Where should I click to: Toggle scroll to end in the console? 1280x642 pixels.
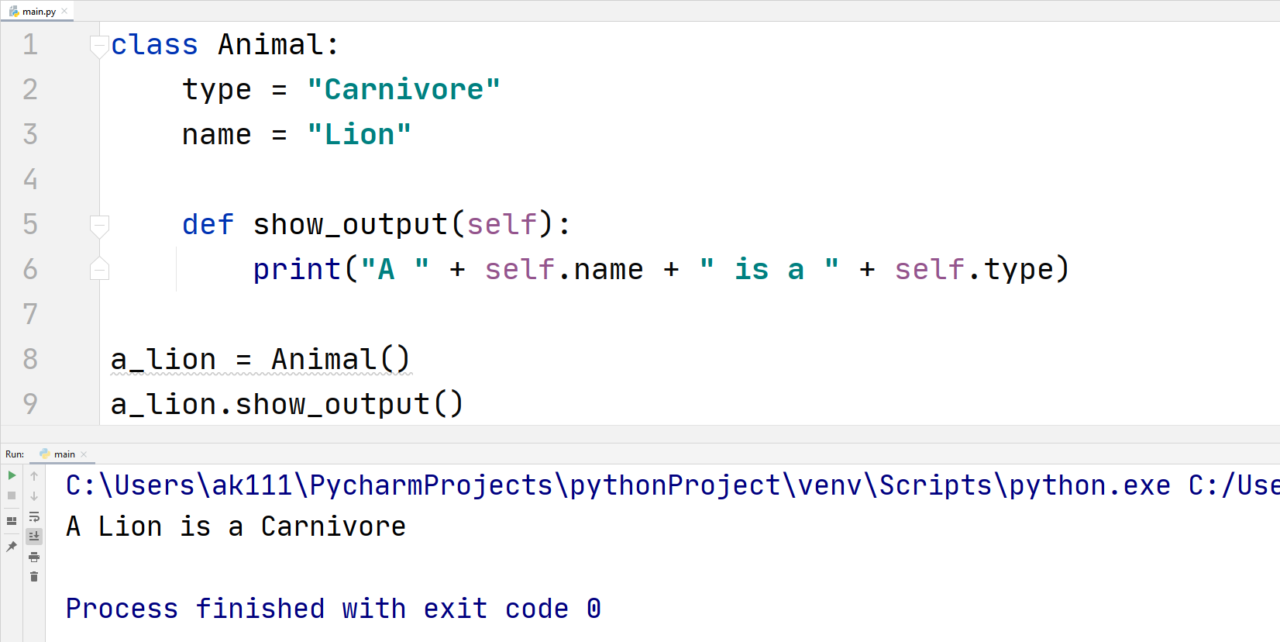pos(34,536)
